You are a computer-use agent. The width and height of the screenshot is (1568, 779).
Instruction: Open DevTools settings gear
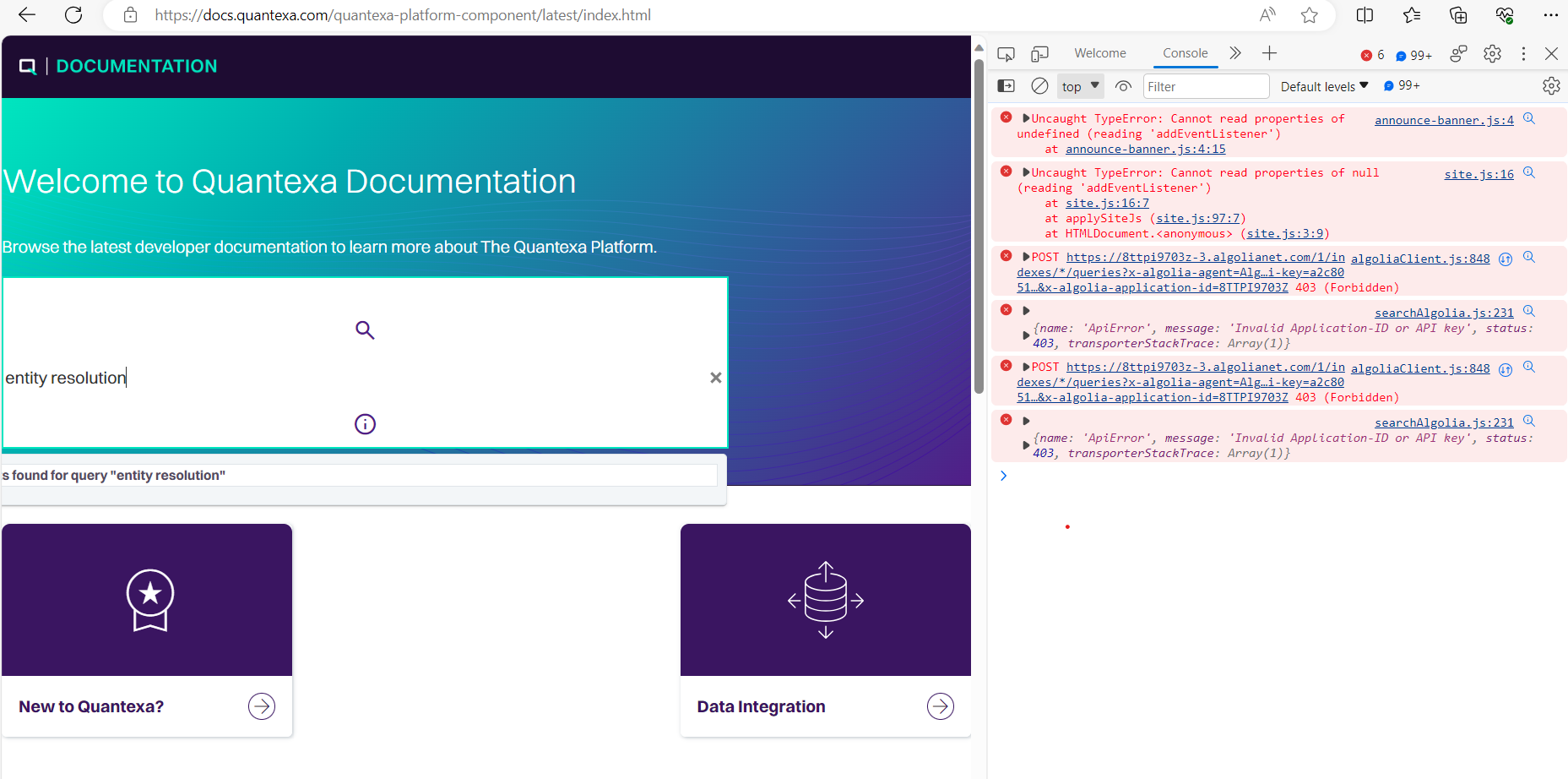pyautogui.click(x=1493, y=54)
